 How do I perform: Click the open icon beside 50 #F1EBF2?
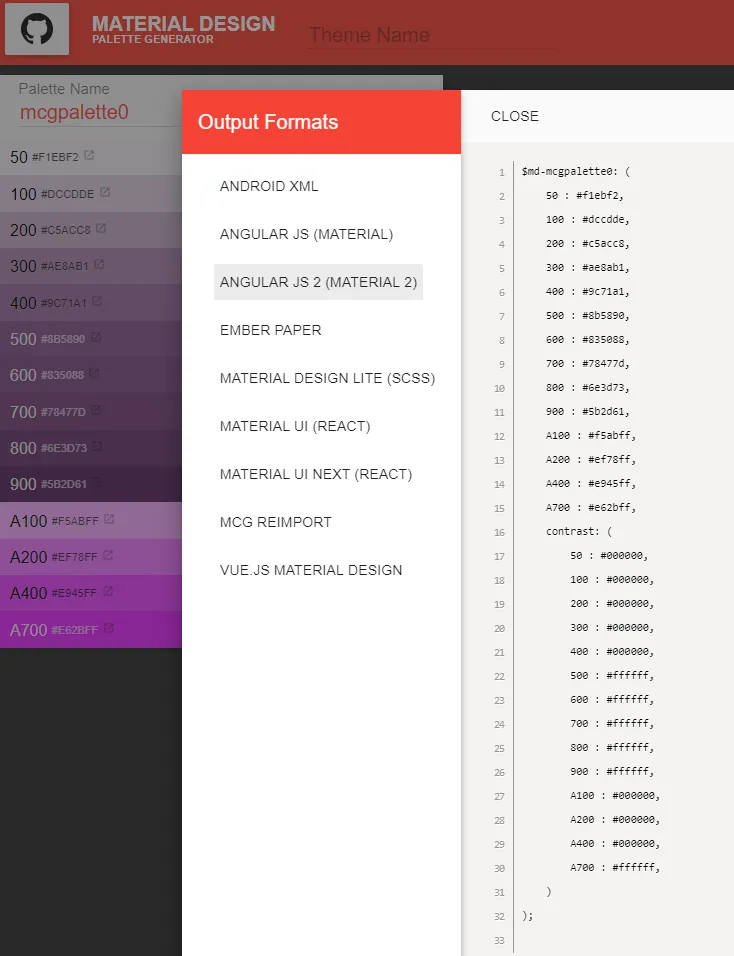pos(89,155)
